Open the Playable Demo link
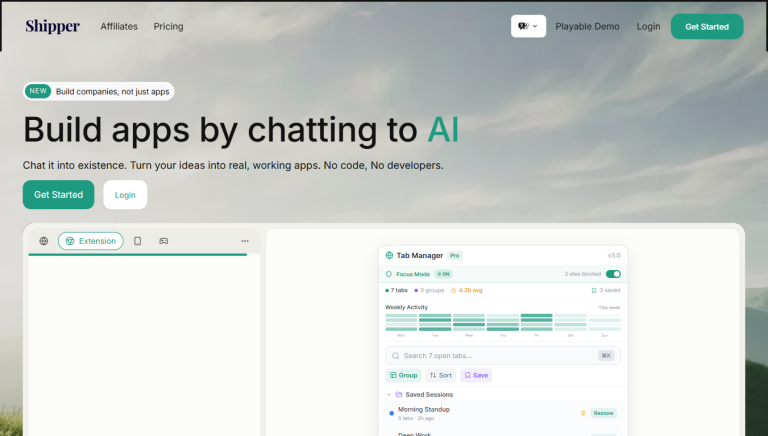The image size is (768, 436). pyautogui.click(x=587, y=26)
